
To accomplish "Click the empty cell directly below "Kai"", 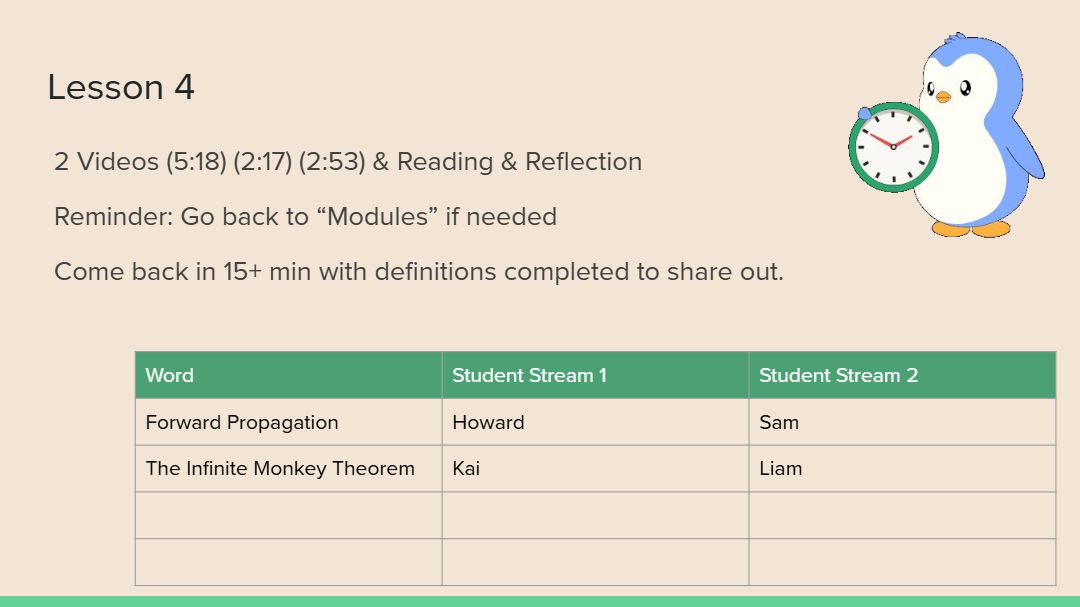I will click(x=595, y=515).
